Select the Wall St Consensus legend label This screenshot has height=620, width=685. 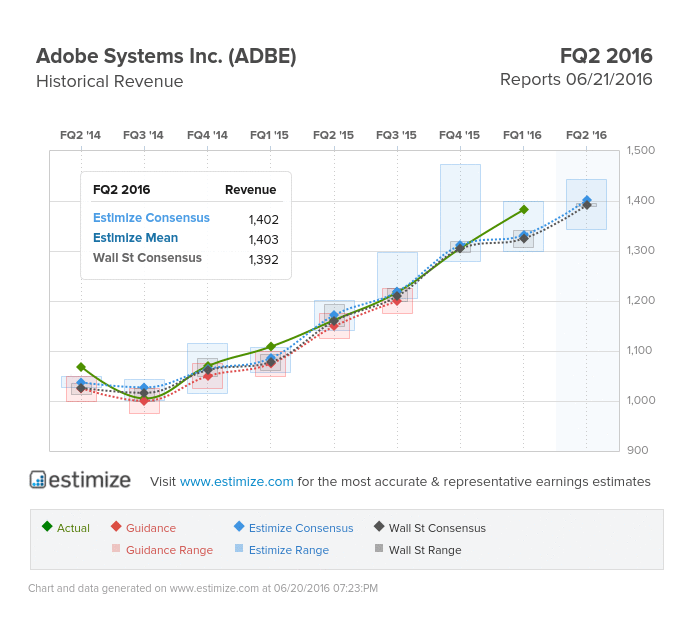437,528
